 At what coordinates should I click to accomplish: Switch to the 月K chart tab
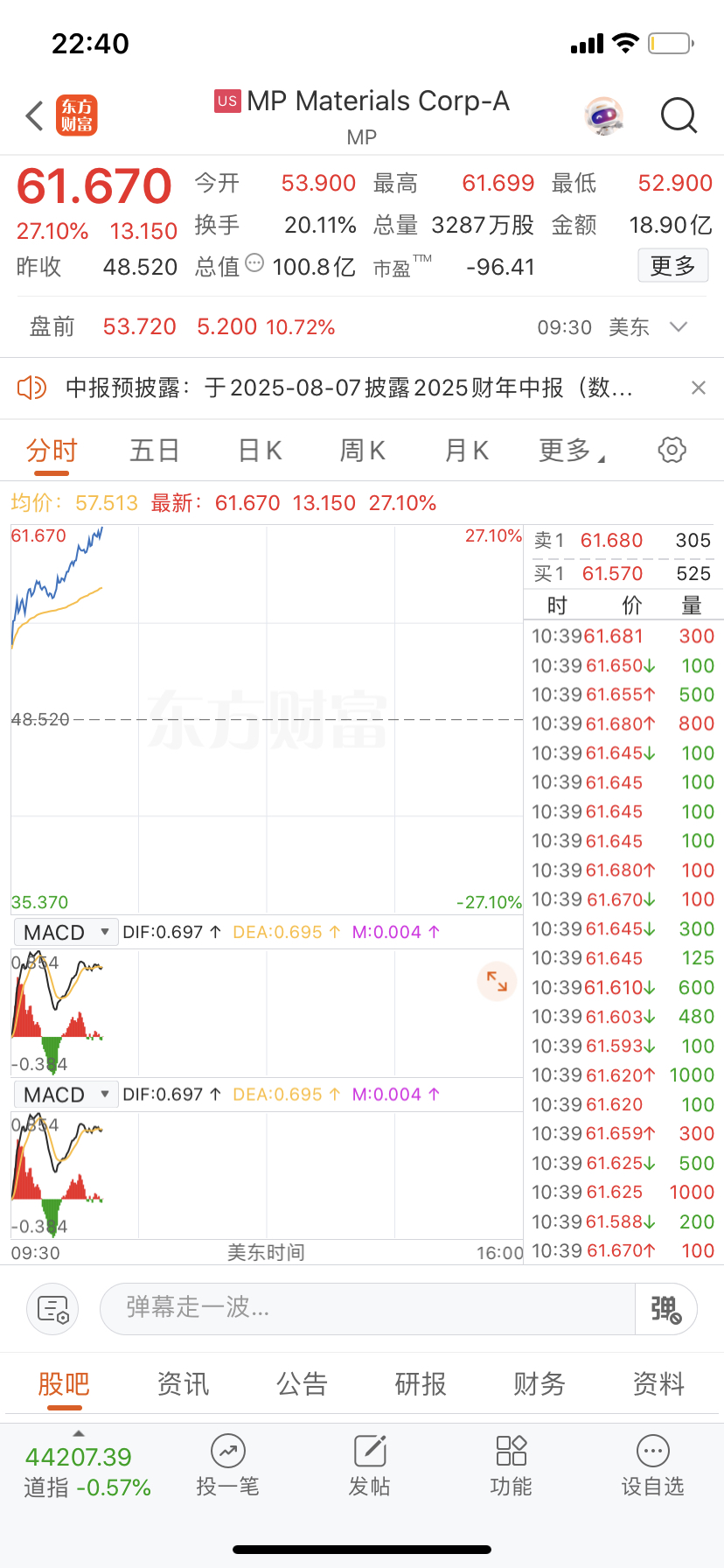(466, 451)
